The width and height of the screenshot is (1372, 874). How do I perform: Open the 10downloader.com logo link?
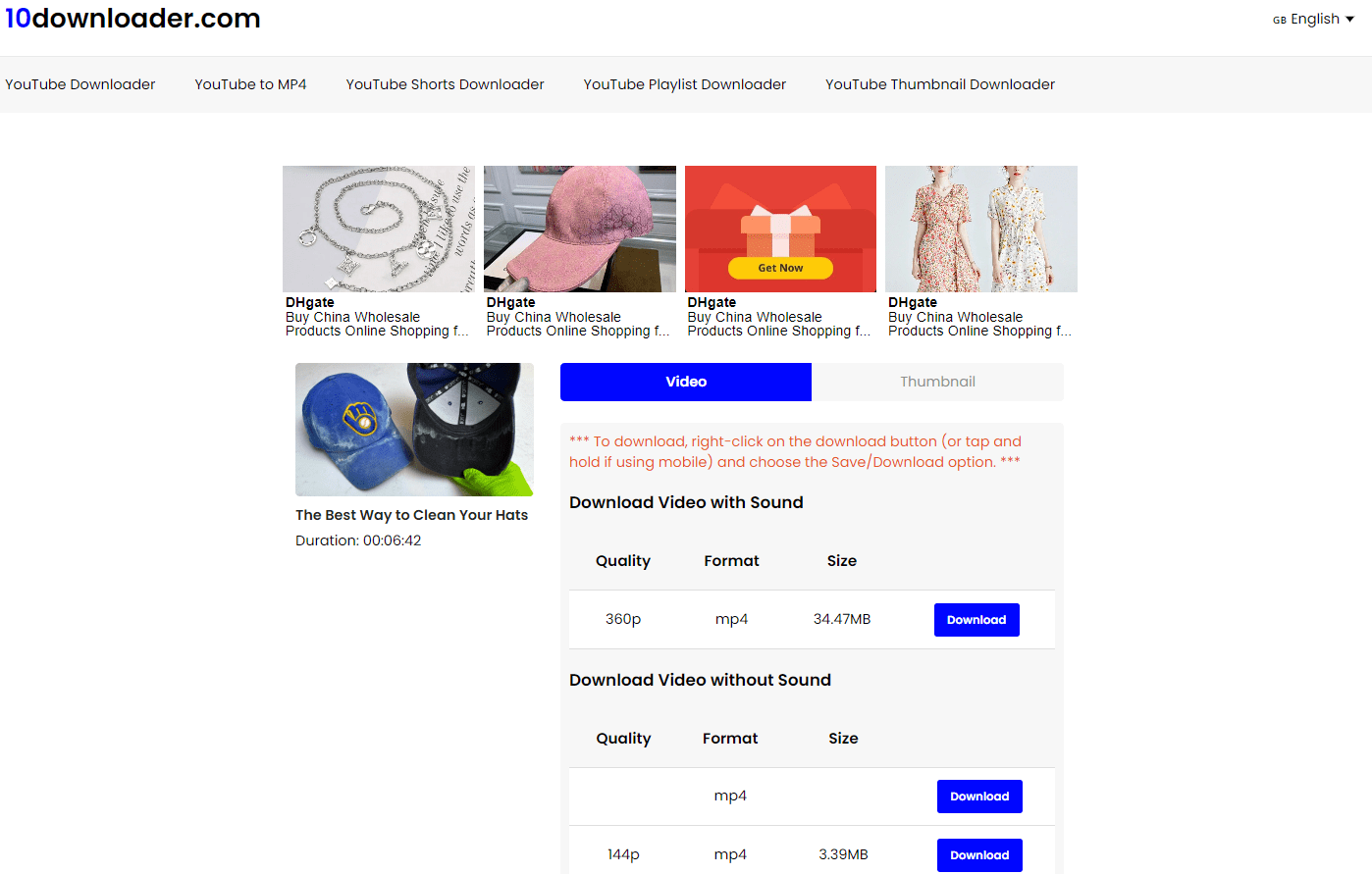pos(132,19)
